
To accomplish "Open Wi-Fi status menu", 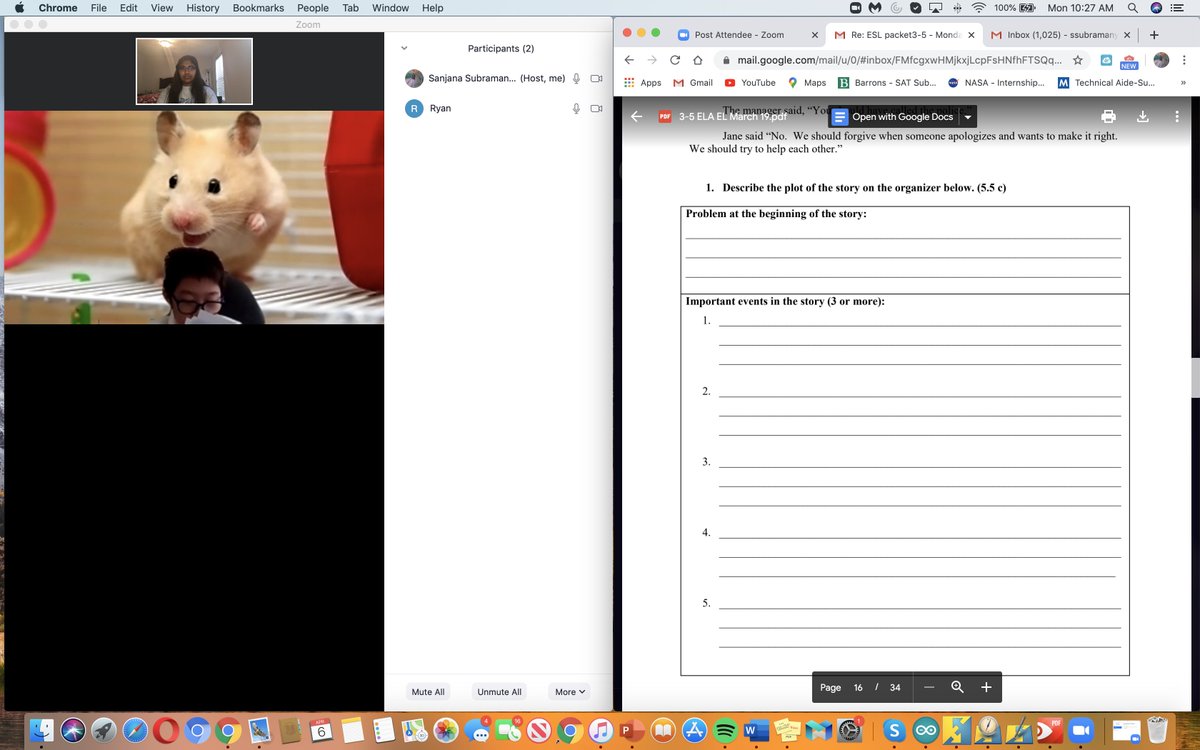I will pyautogui.click(x=978, y=8).
